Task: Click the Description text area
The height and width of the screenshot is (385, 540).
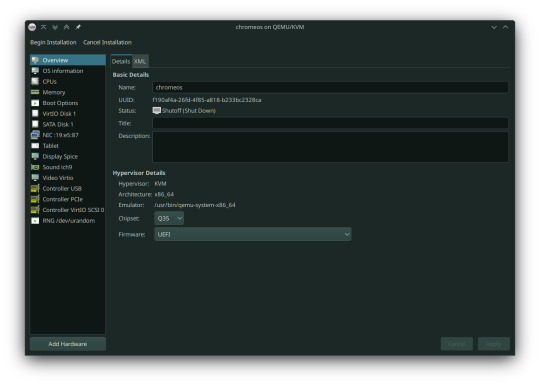Action: [330, 147]
